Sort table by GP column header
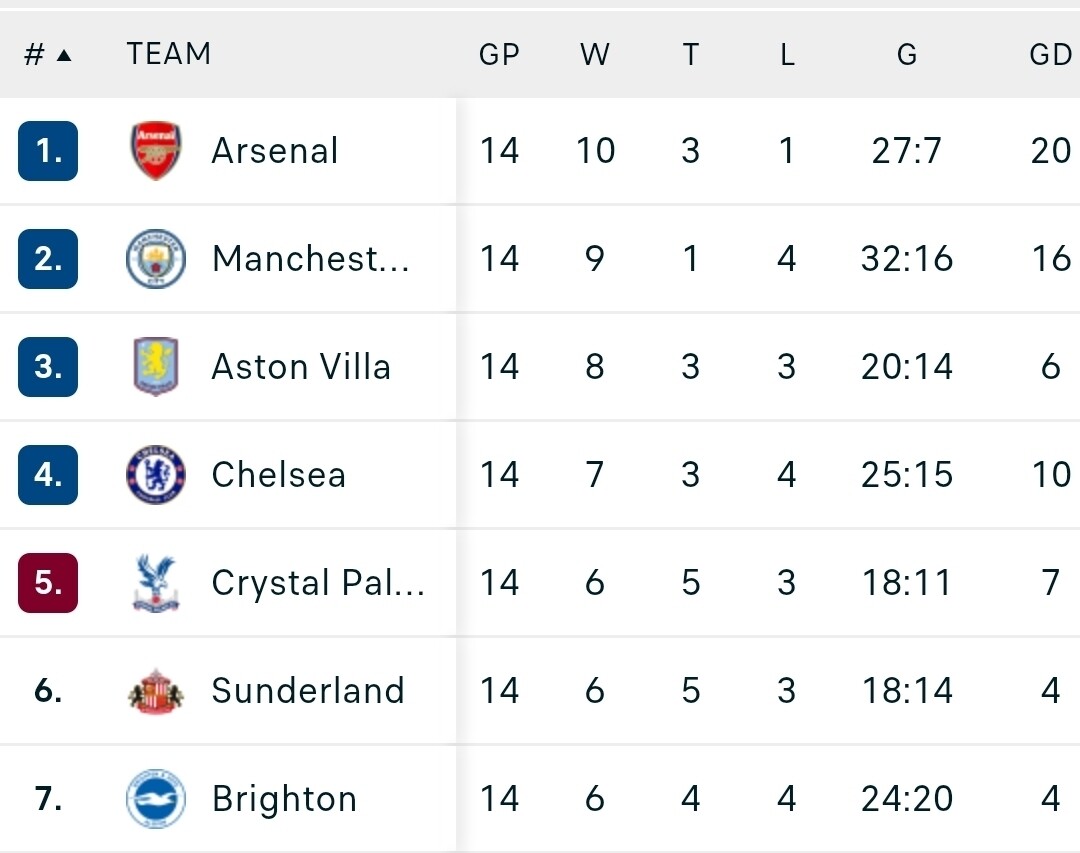The image size is (1080, 853). tap(499, 55)
